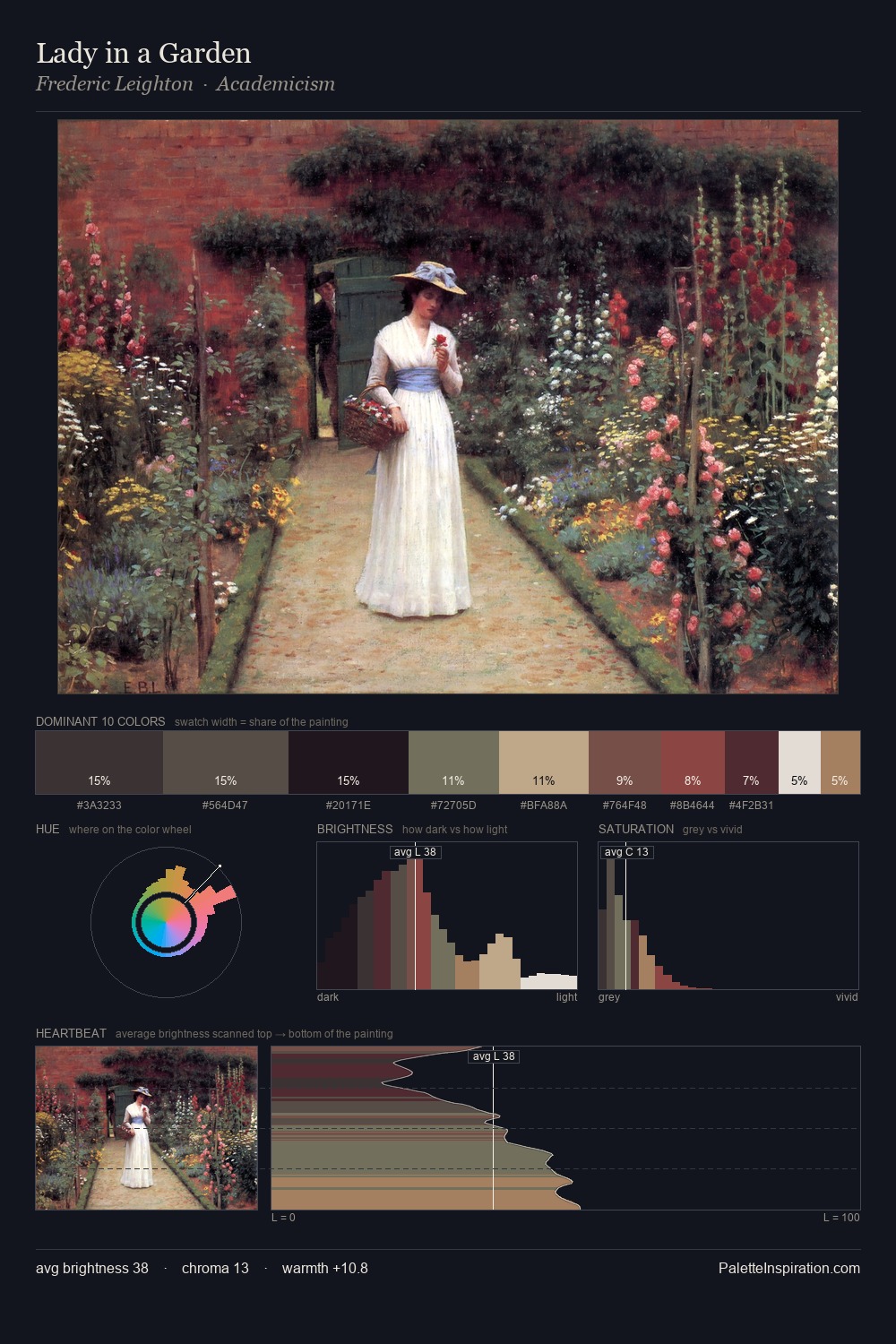Pick the #20171E darkest swatch
896x1344 pixels.
pyautogui.click(x=349, y=762)
